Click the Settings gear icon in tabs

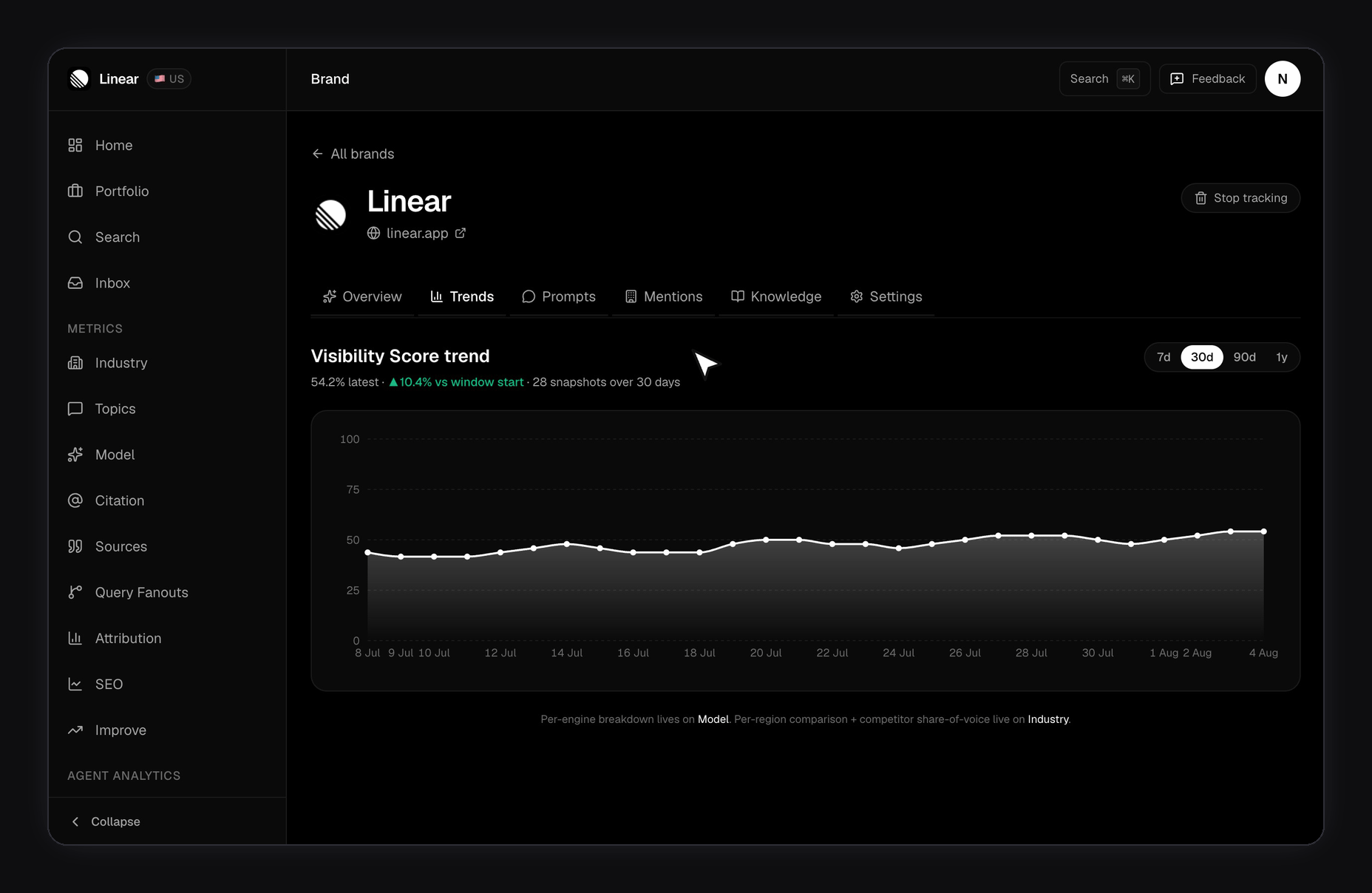(857, 296)
